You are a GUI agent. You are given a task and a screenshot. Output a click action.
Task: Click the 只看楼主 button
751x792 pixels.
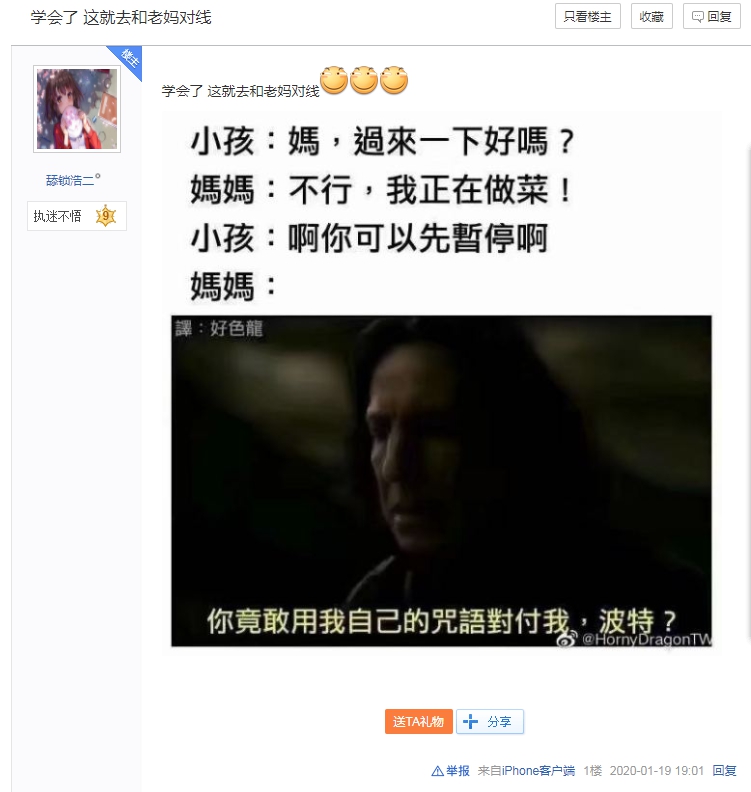[587, 17]
